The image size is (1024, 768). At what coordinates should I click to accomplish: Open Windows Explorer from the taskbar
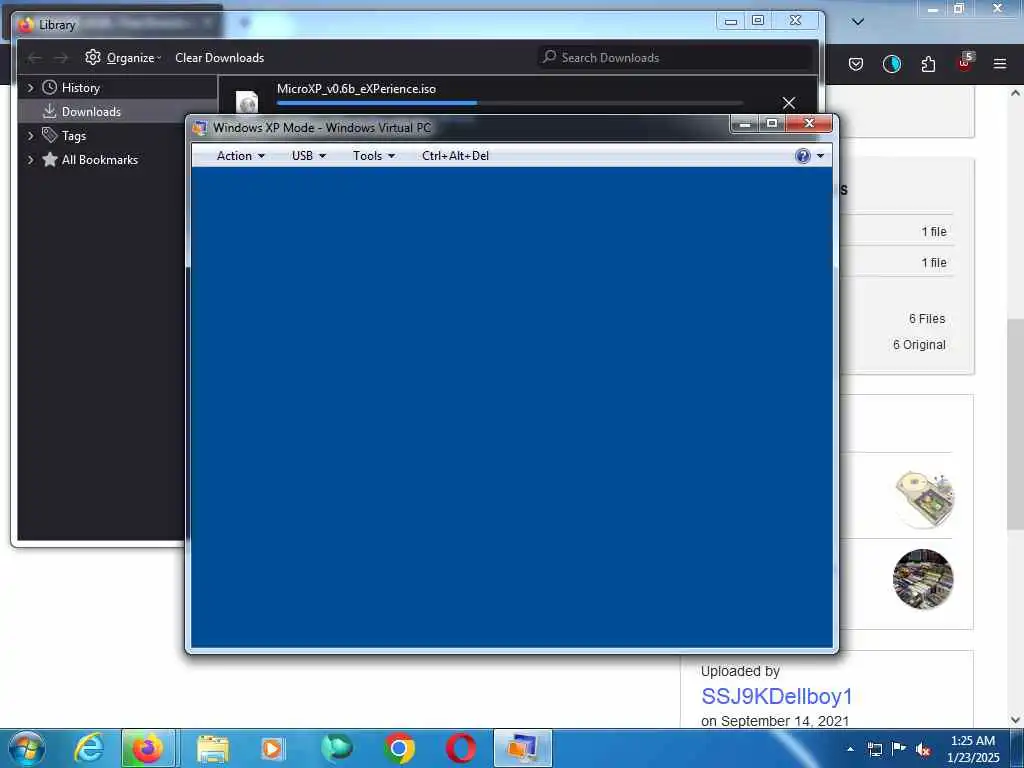pyautogui.click(x=213, y=748)
